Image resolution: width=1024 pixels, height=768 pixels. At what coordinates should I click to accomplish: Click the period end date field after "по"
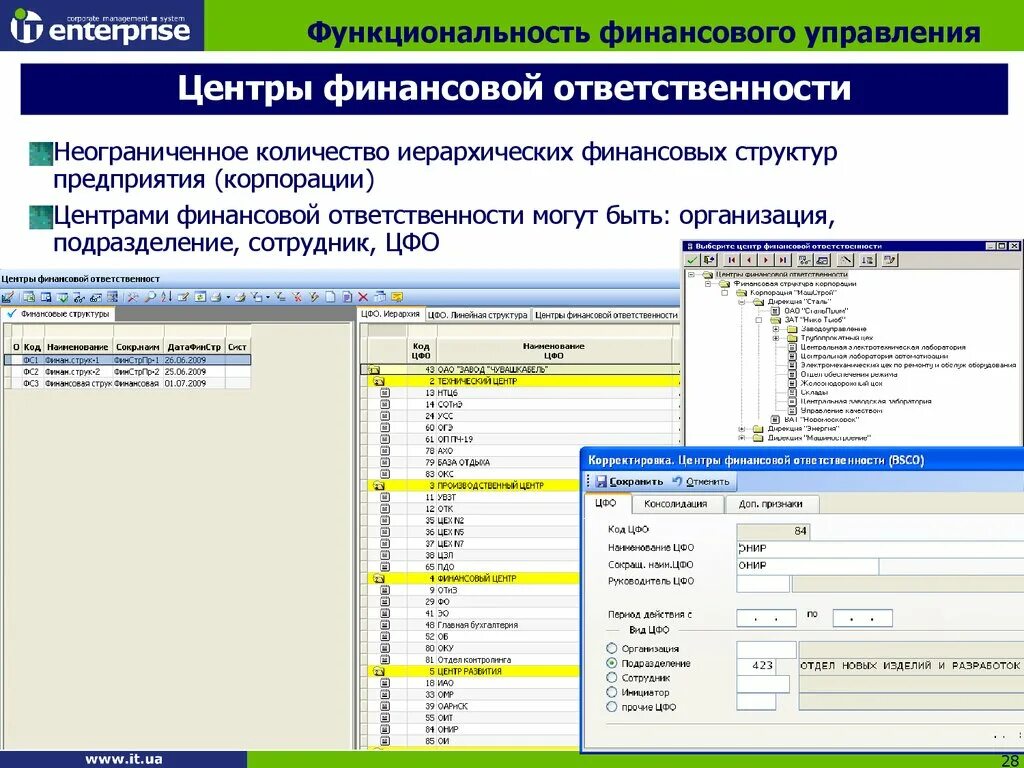tap(862, 617)
